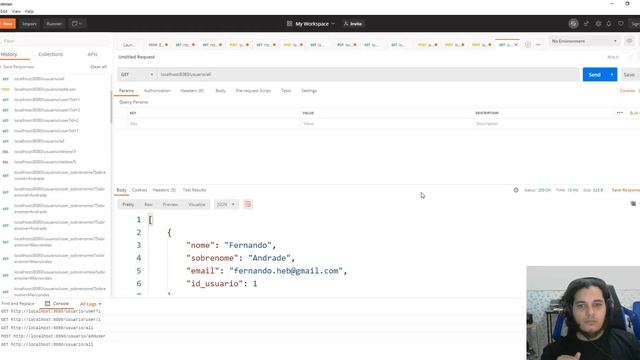Click the Cookies link near Send

click(x=627, y=91)
